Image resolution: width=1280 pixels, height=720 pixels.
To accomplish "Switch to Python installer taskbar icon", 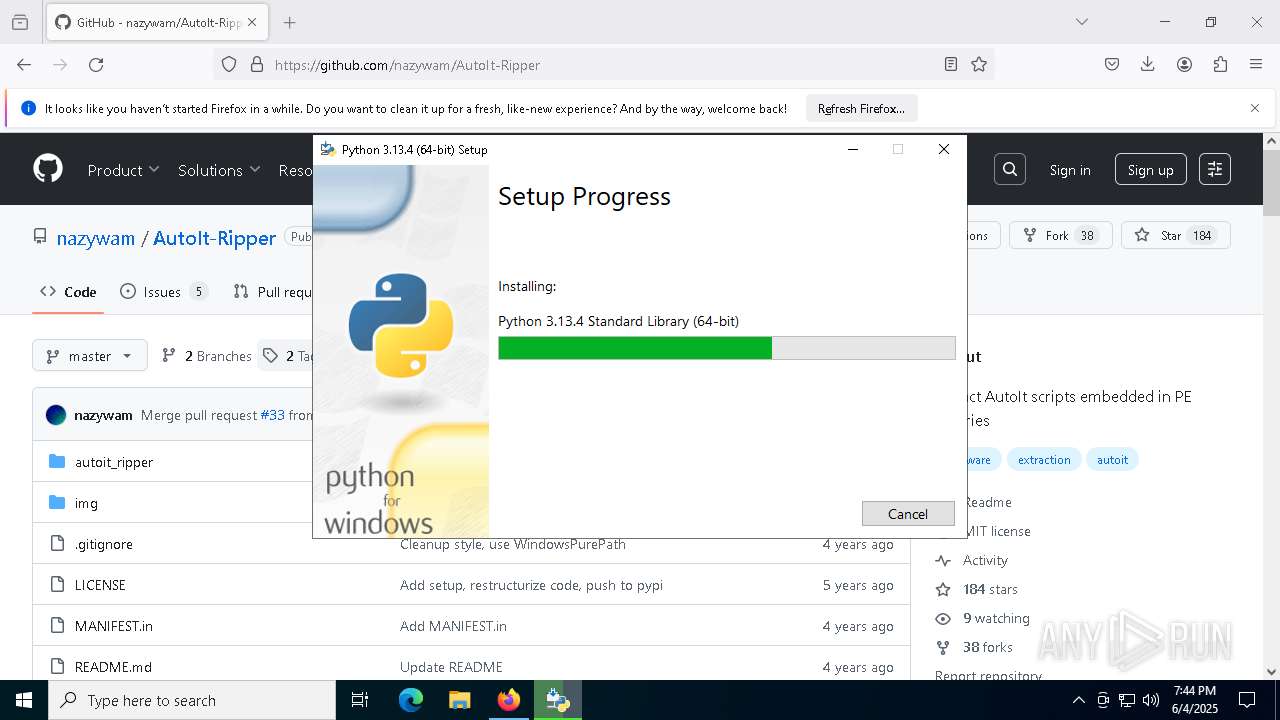I will (558, 700).
